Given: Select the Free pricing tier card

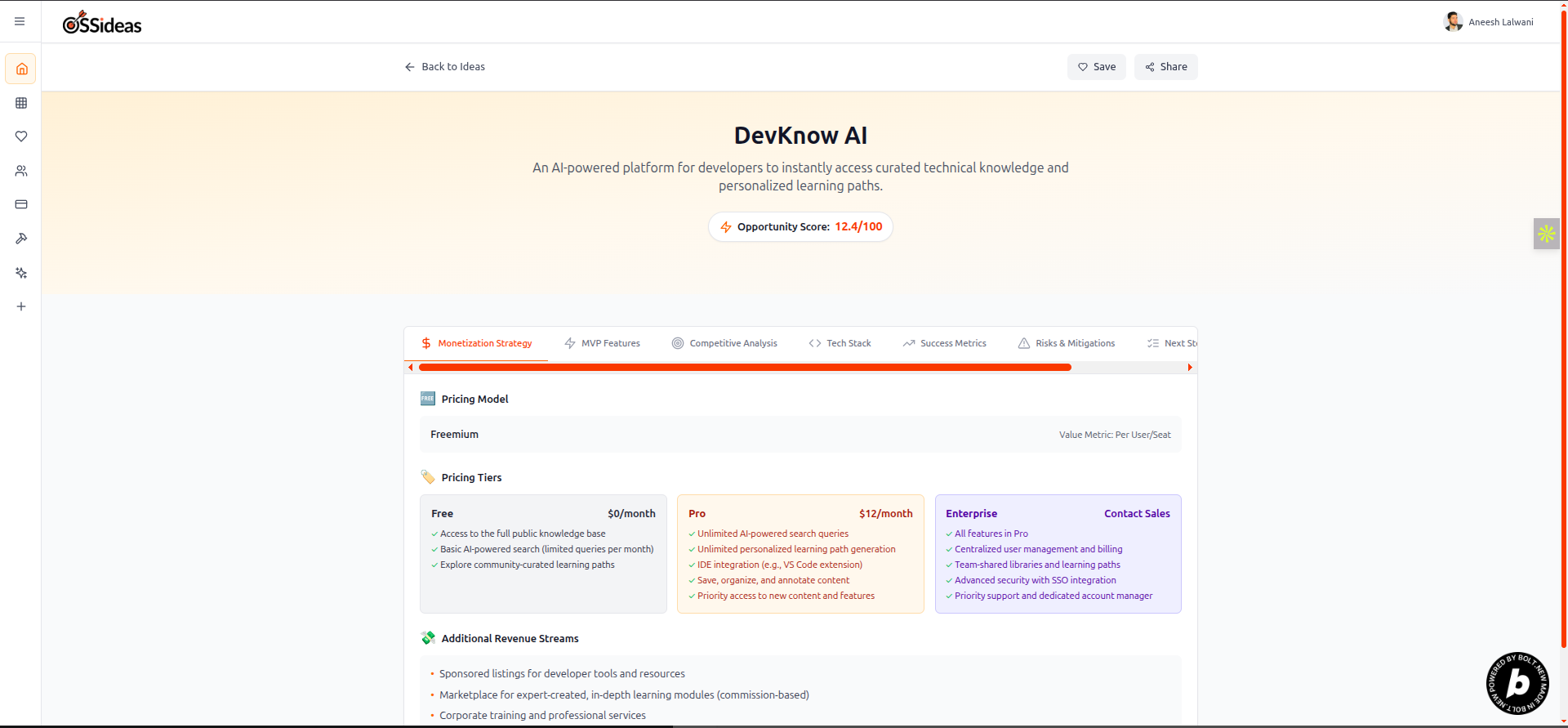Looking at the screenshot, I should tap(543, 554).
